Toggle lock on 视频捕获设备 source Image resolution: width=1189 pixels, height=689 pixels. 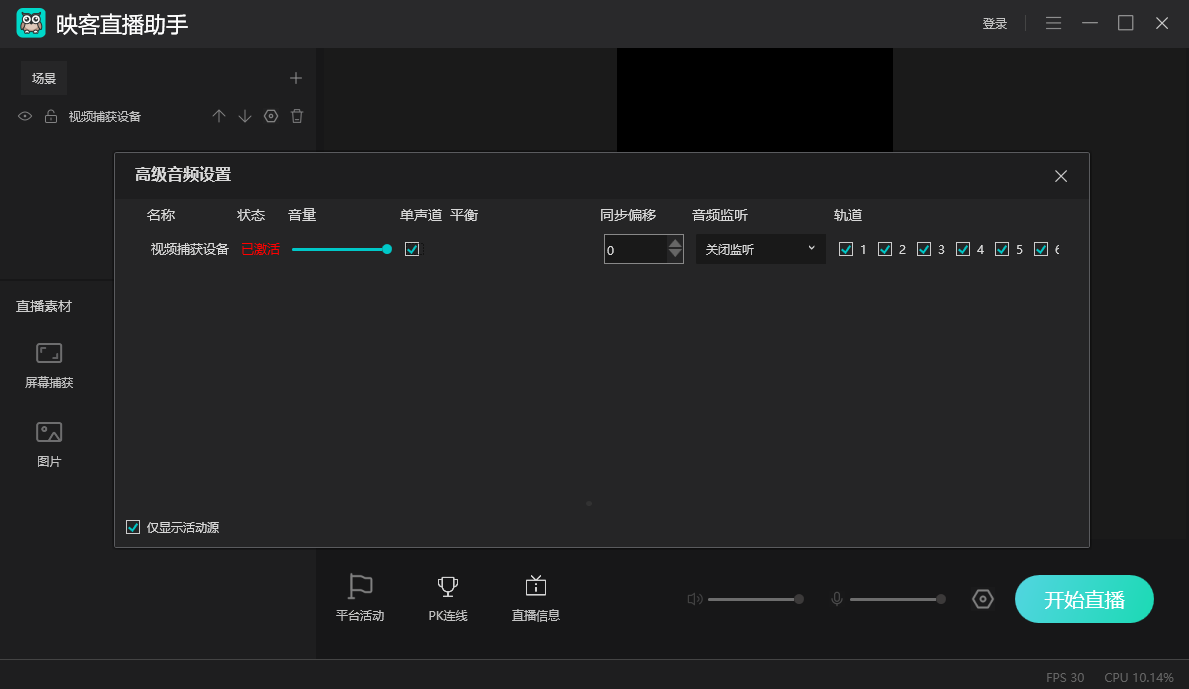coord(51,116)
